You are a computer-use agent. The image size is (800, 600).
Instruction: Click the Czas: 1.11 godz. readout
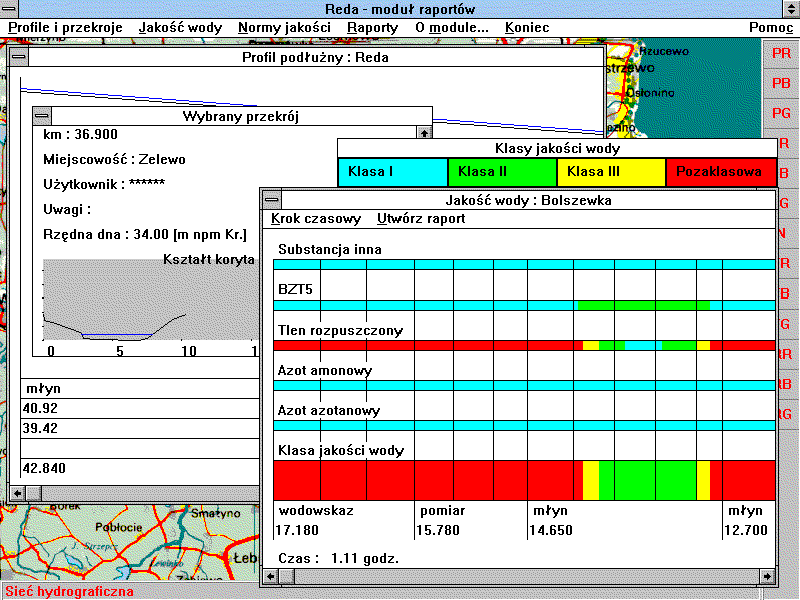(338, 559)
